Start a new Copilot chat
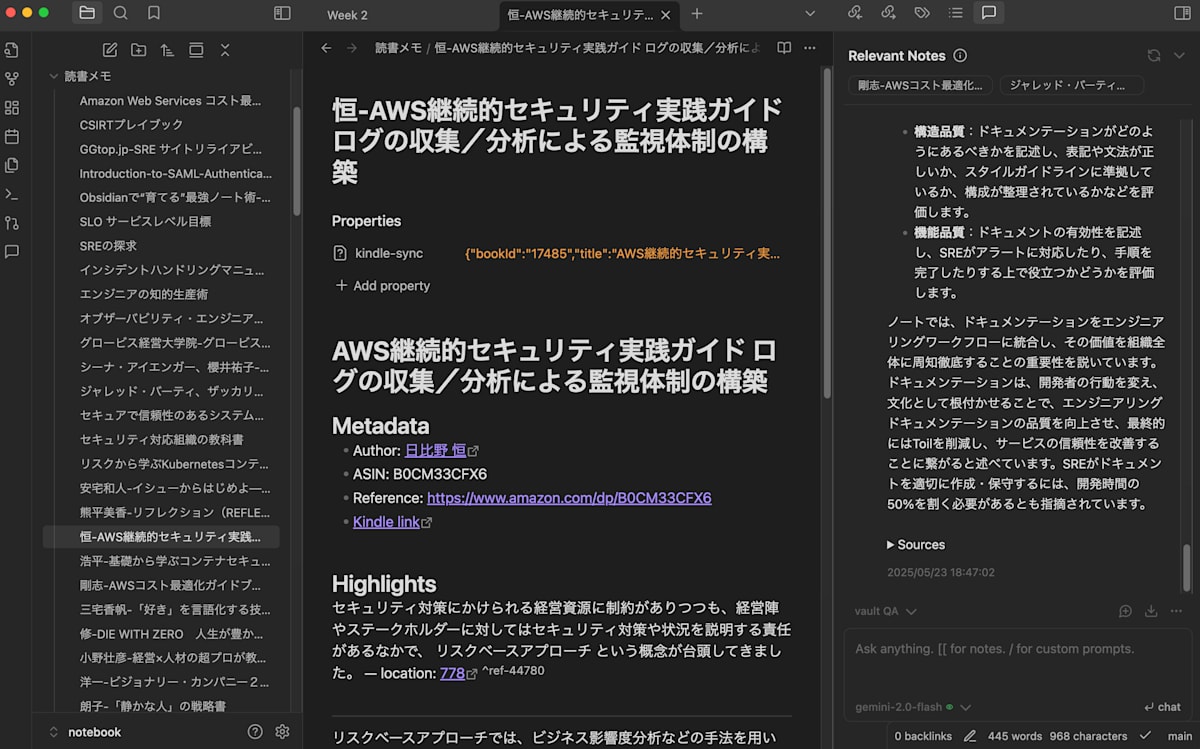 tap(1125, 611)
